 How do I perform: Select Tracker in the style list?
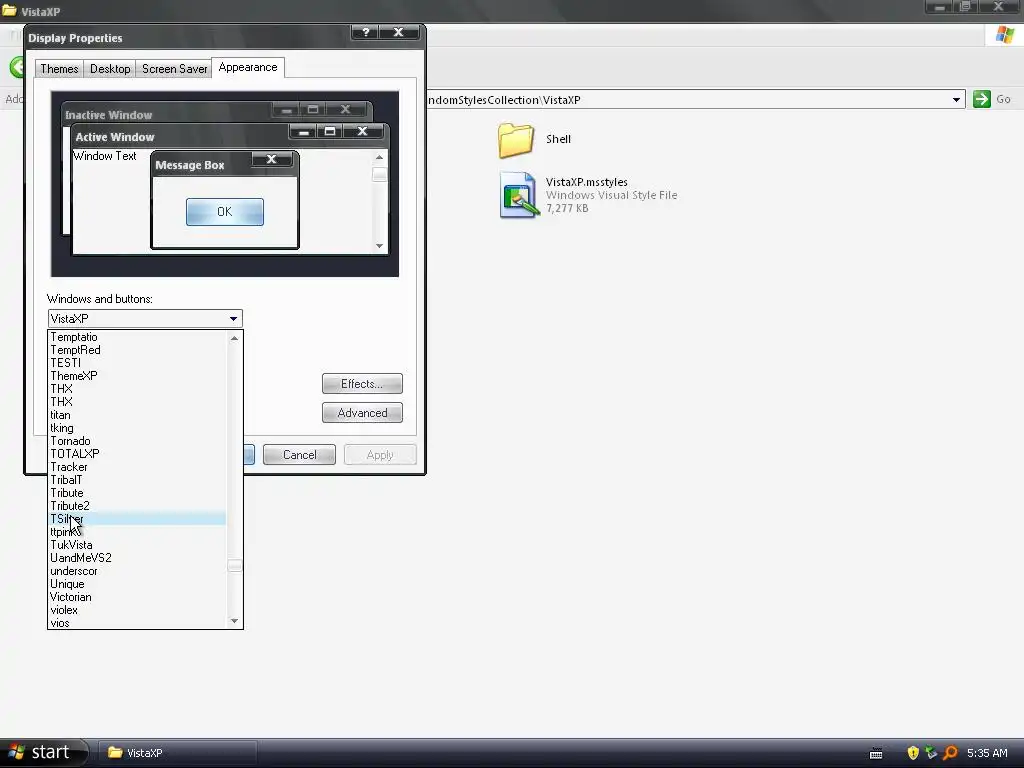pyautogui.click(x=138, y=467)
